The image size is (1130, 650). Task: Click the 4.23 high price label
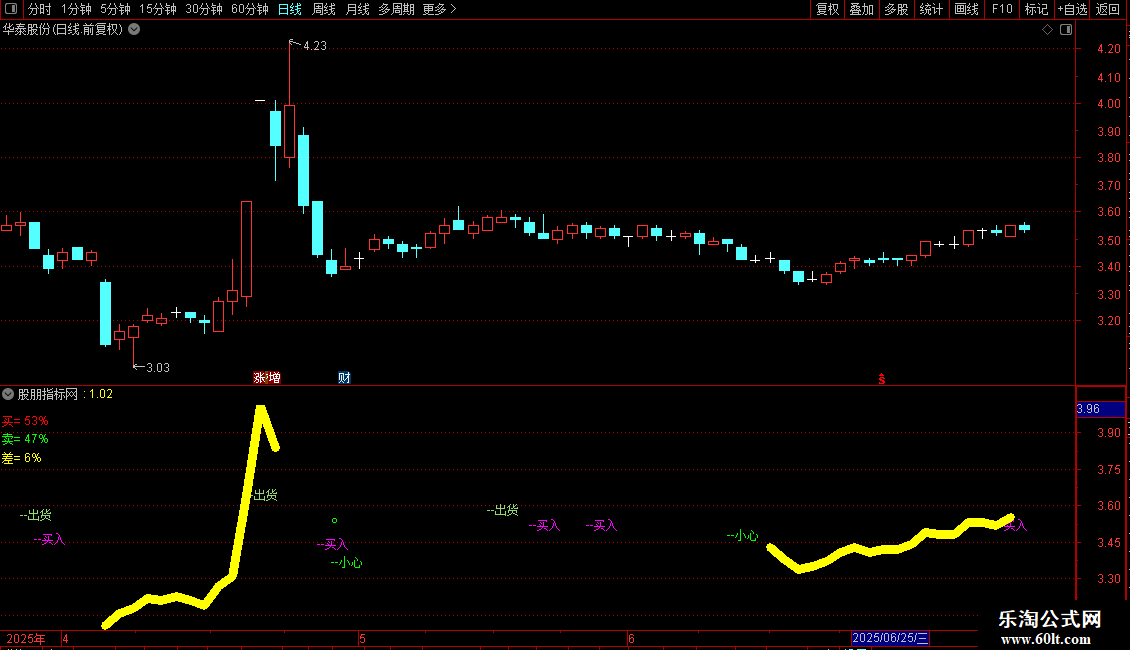[x=315, y=46]
